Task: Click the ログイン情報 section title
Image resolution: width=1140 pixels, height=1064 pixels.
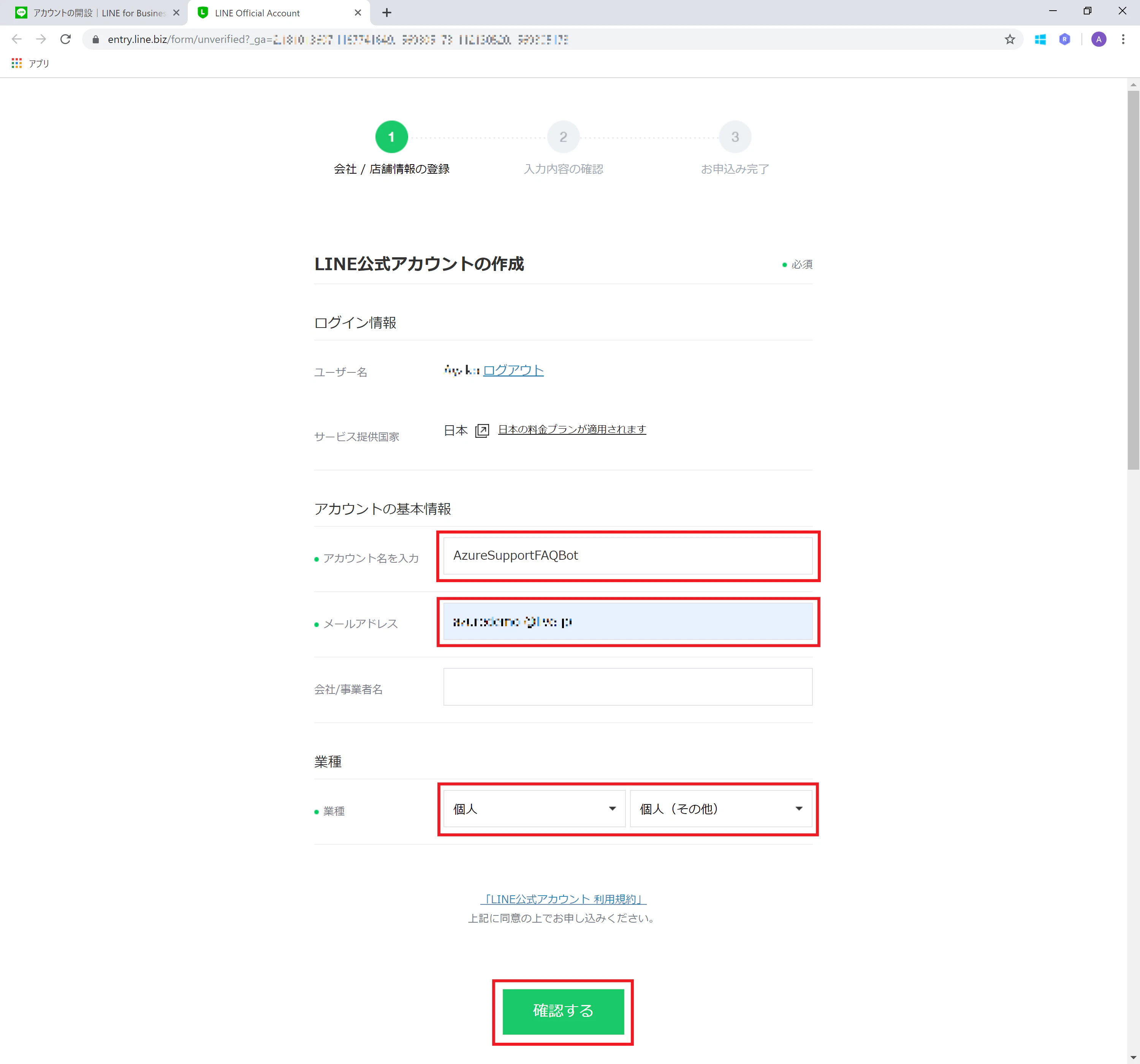Action: (x=356, y=322)
